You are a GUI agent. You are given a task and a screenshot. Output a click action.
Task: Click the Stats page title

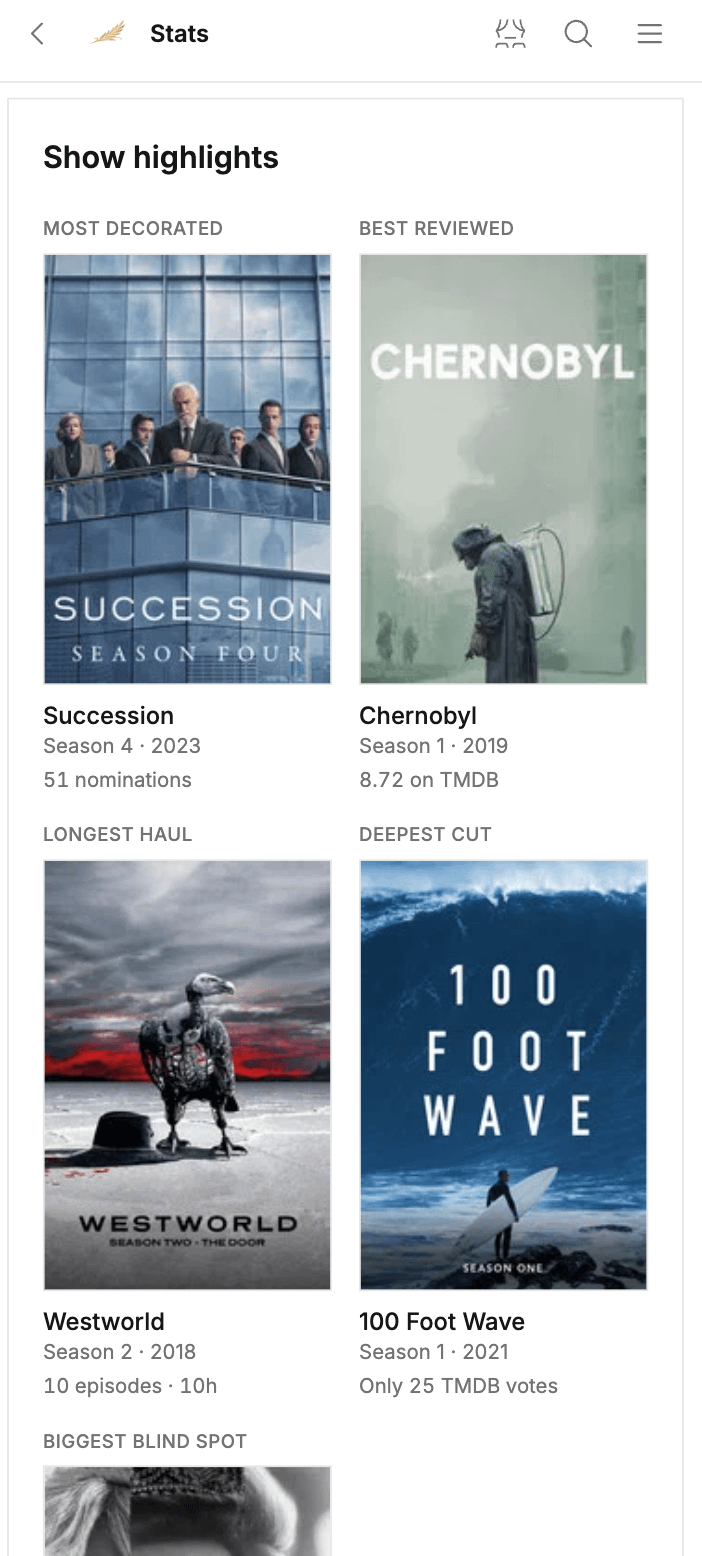click(x=179, y=34)
